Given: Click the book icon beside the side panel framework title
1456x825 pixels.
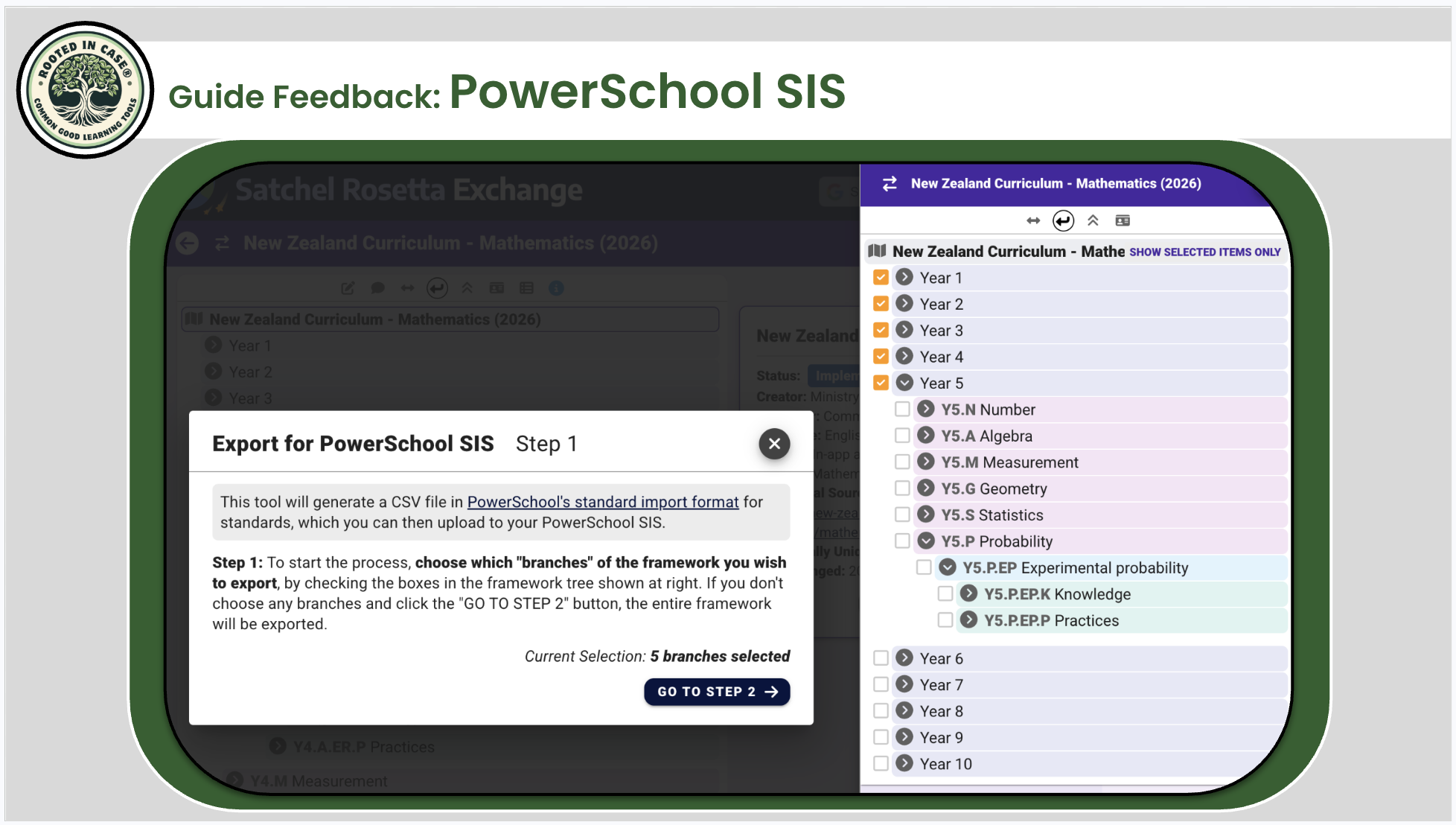Looking at the screenshot, I should click(877, 251).
